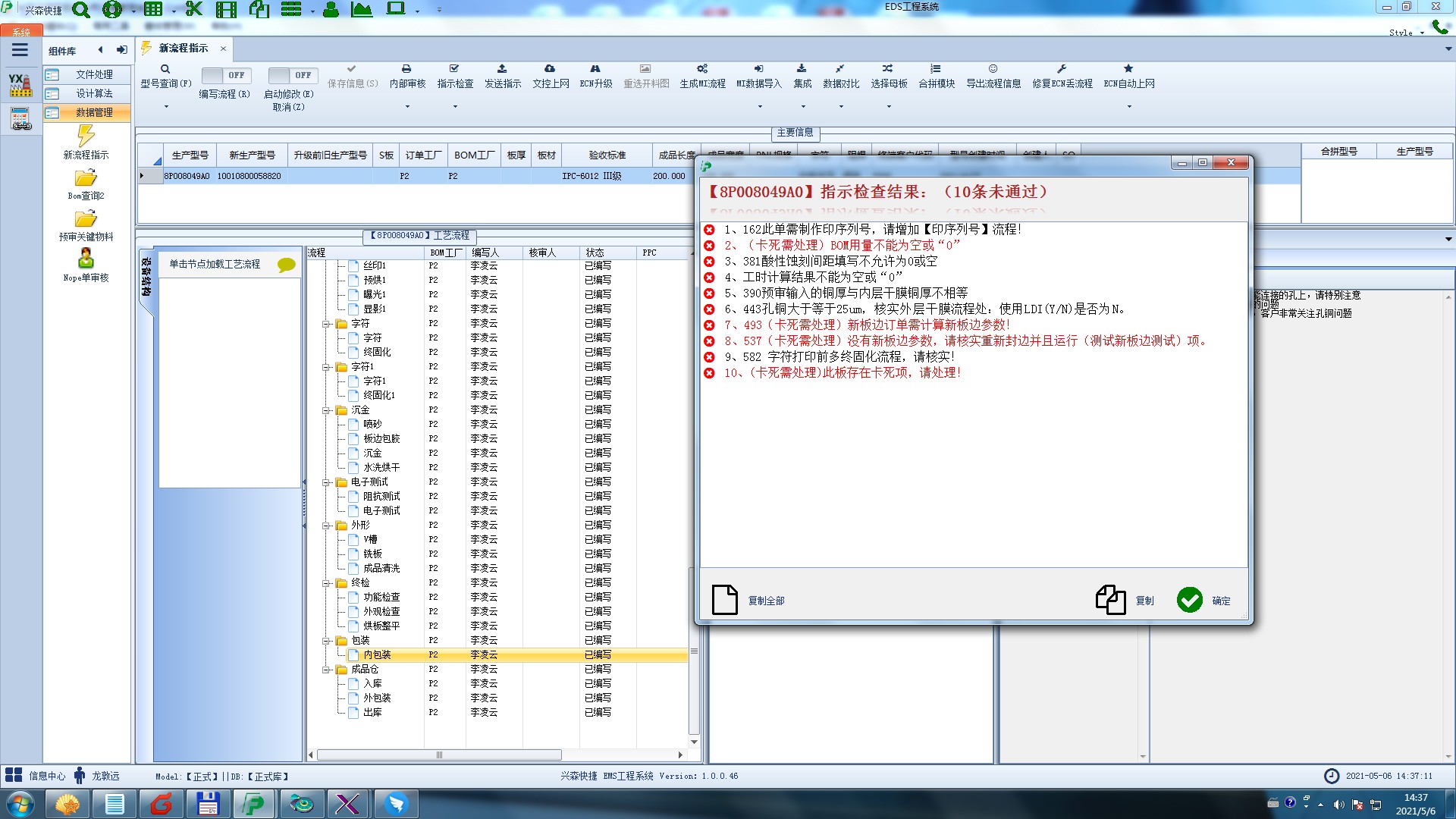
Task: Select the 新流程指示 tab
Action: 183,49
